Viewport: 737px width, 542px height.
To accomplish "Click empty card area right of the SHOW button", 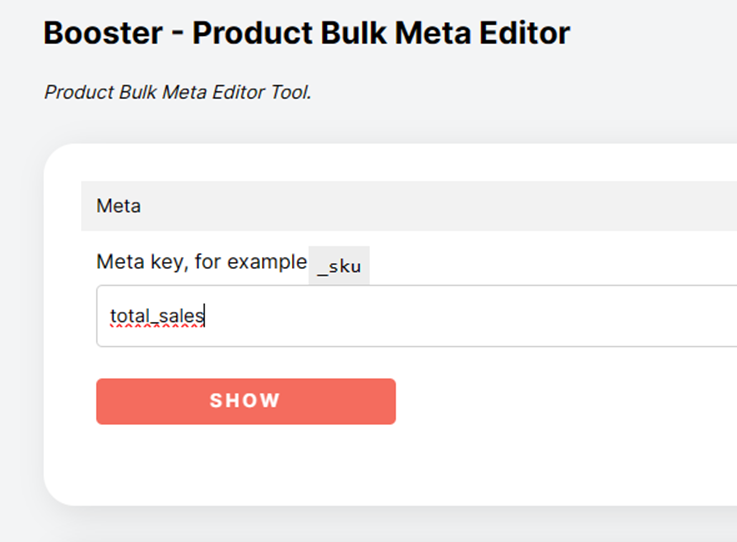I will (x=564, y=401).
